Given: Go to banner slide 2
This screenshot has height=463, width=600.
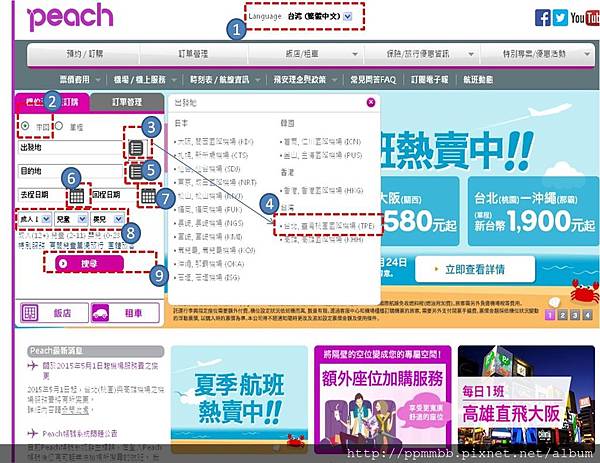Looking at the screenshot, I should (x=562, y=315).
